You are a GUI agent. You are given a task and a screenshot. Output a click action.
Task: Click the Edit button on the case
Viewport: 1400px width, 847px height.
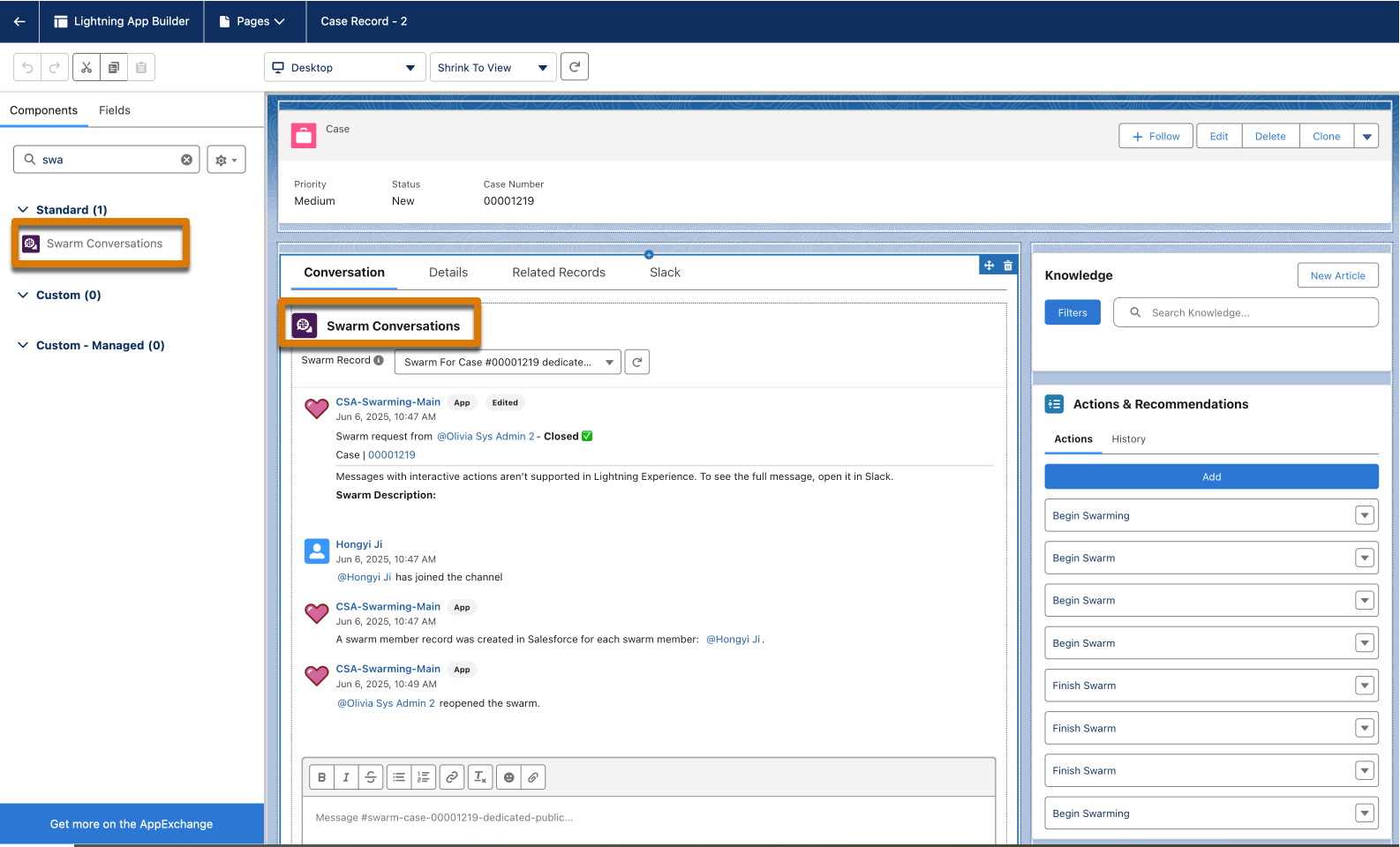click(x=1219, y=136)
